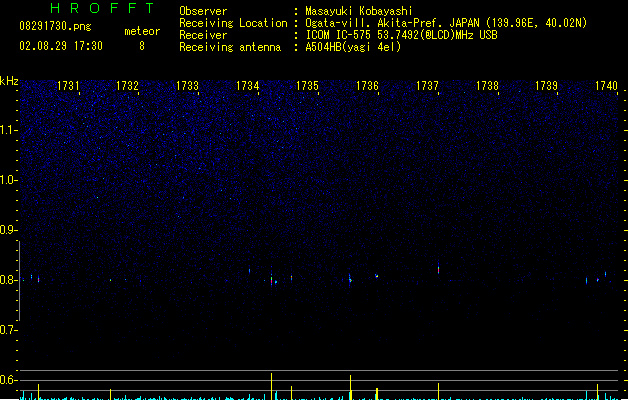The width and height of the screenshot is (629, 400).
Task: Click the 1.0 kHz frequency label
Action: click(9, 180)
